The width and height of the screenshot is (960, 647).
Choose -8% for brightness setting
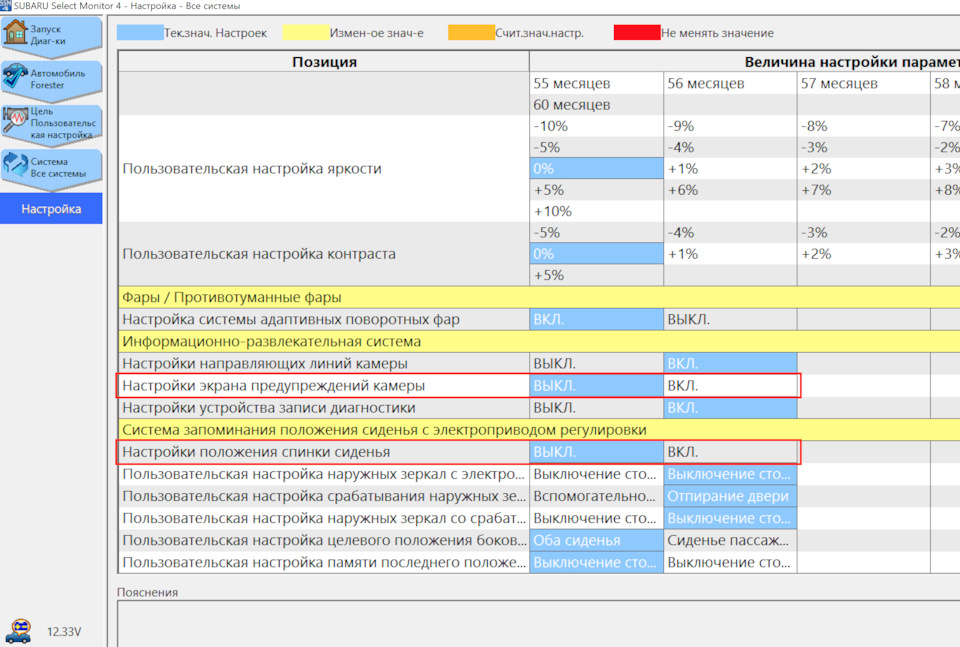pos(863,126)
